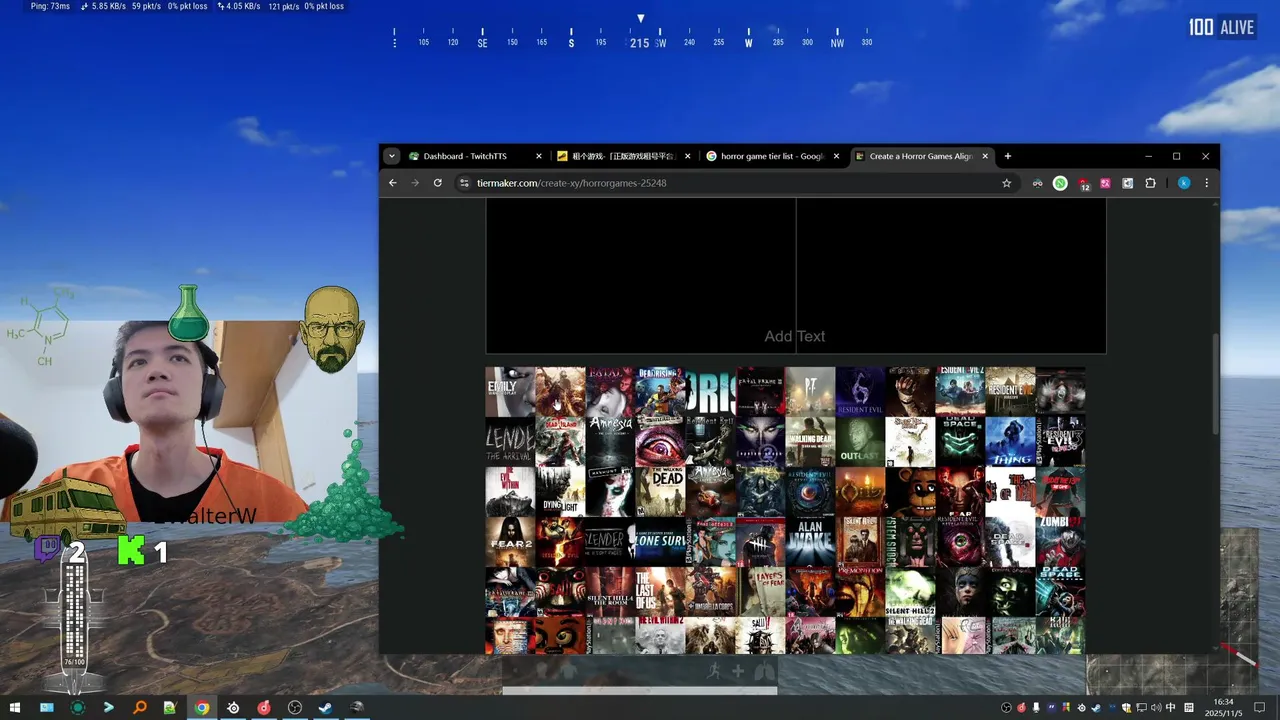Open the orange search app in taskbar
The image size is (1280, 720).
[140, 707]
